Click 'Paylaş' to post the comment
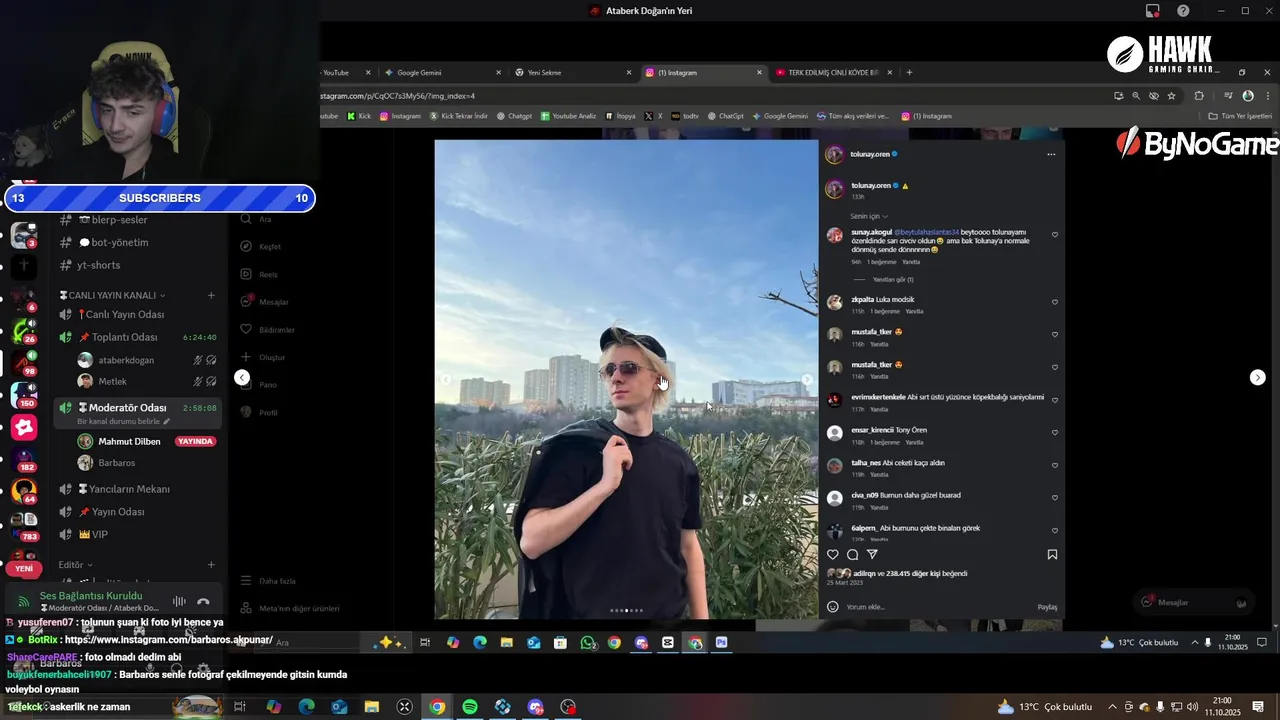This screenshot has width=1280, height=720. click(x=1047, y=607)
